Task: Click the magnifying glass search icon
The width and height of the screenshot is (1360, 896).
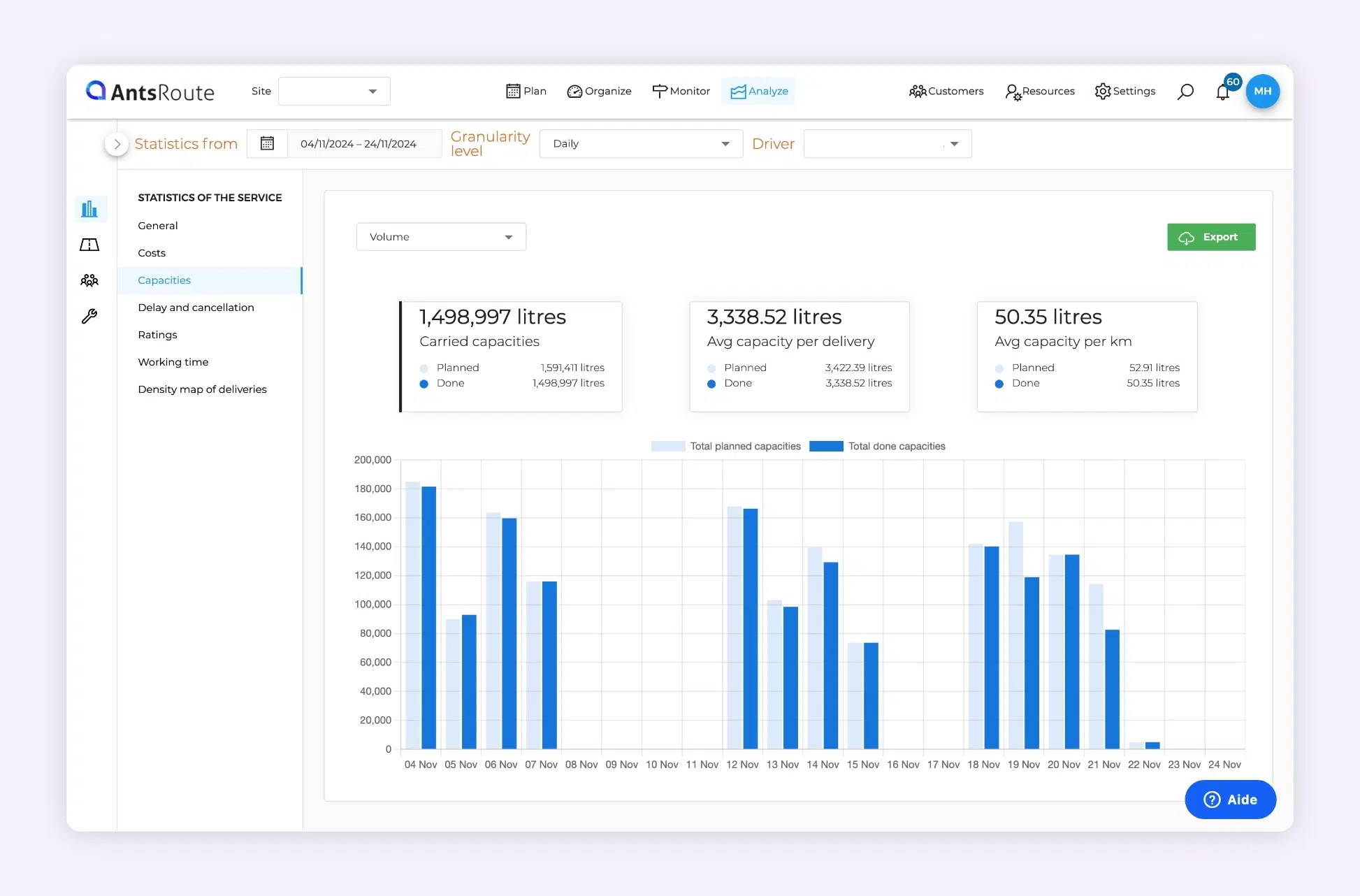Action: [1185, 92]
